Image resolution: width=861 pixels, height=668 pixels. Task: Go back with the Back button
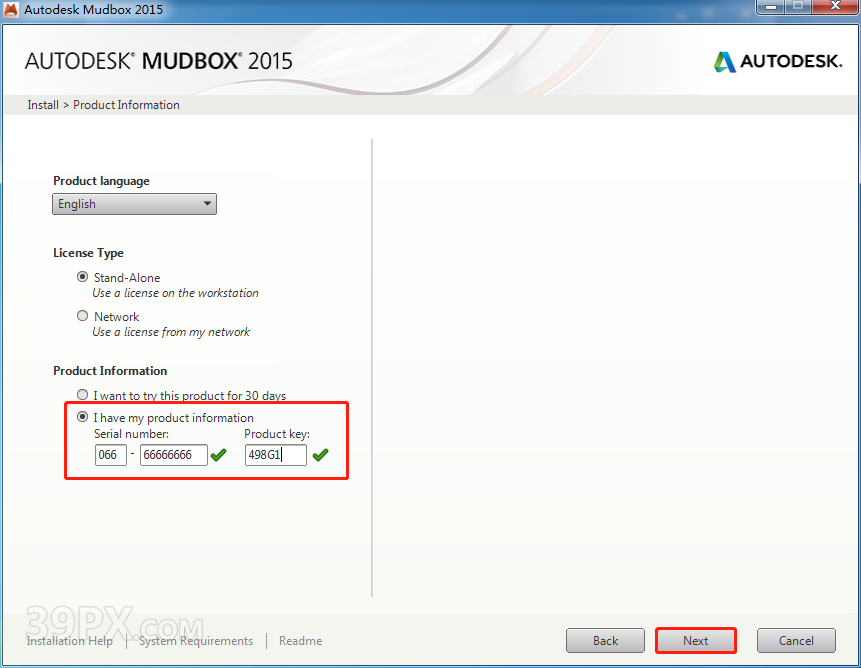[x=605, y=641]
